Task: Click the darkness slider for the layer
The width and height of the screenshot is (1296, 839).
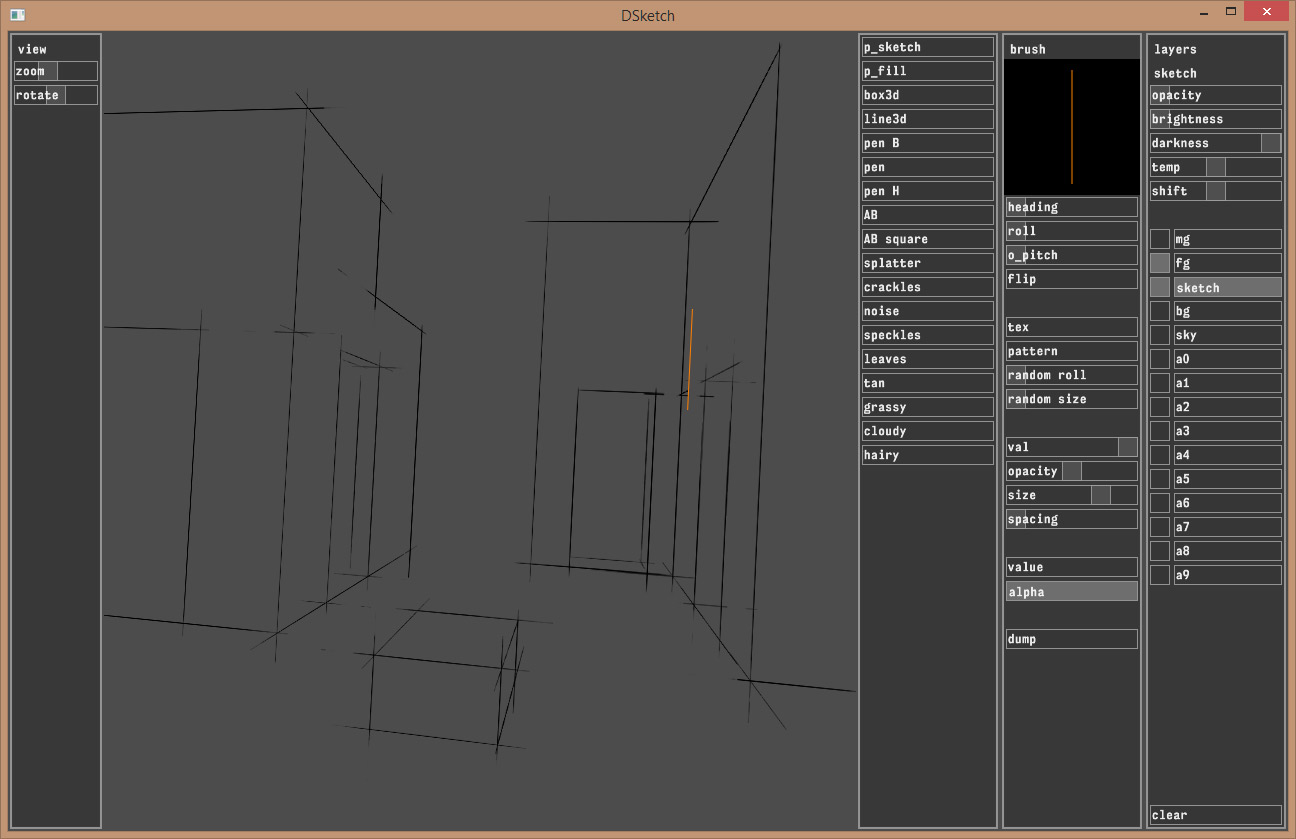Action: 1215,143
